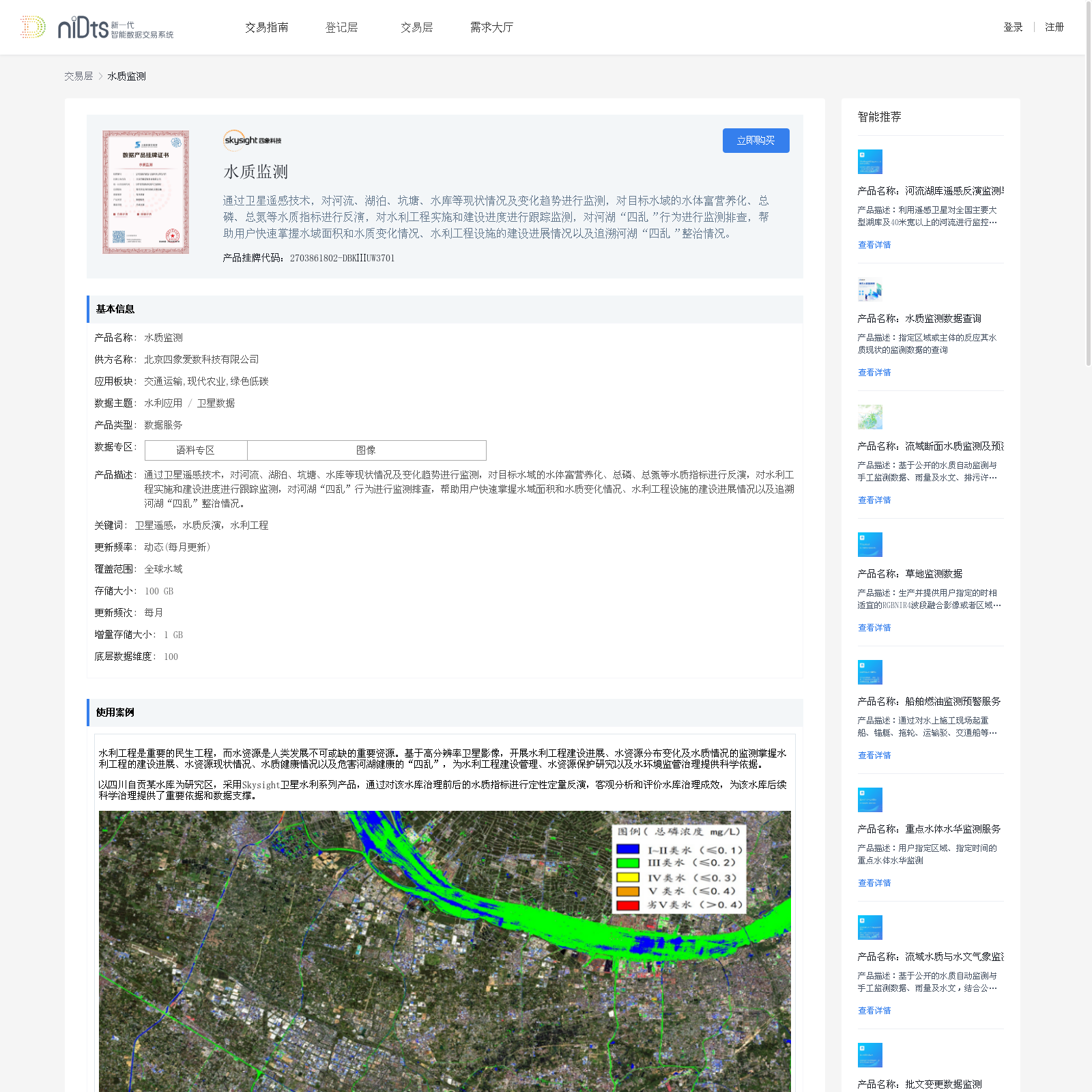The width and height of the screenshot is (1092, 1092).
Task: Go to the 登记层 menu
Action: point(342,27)
